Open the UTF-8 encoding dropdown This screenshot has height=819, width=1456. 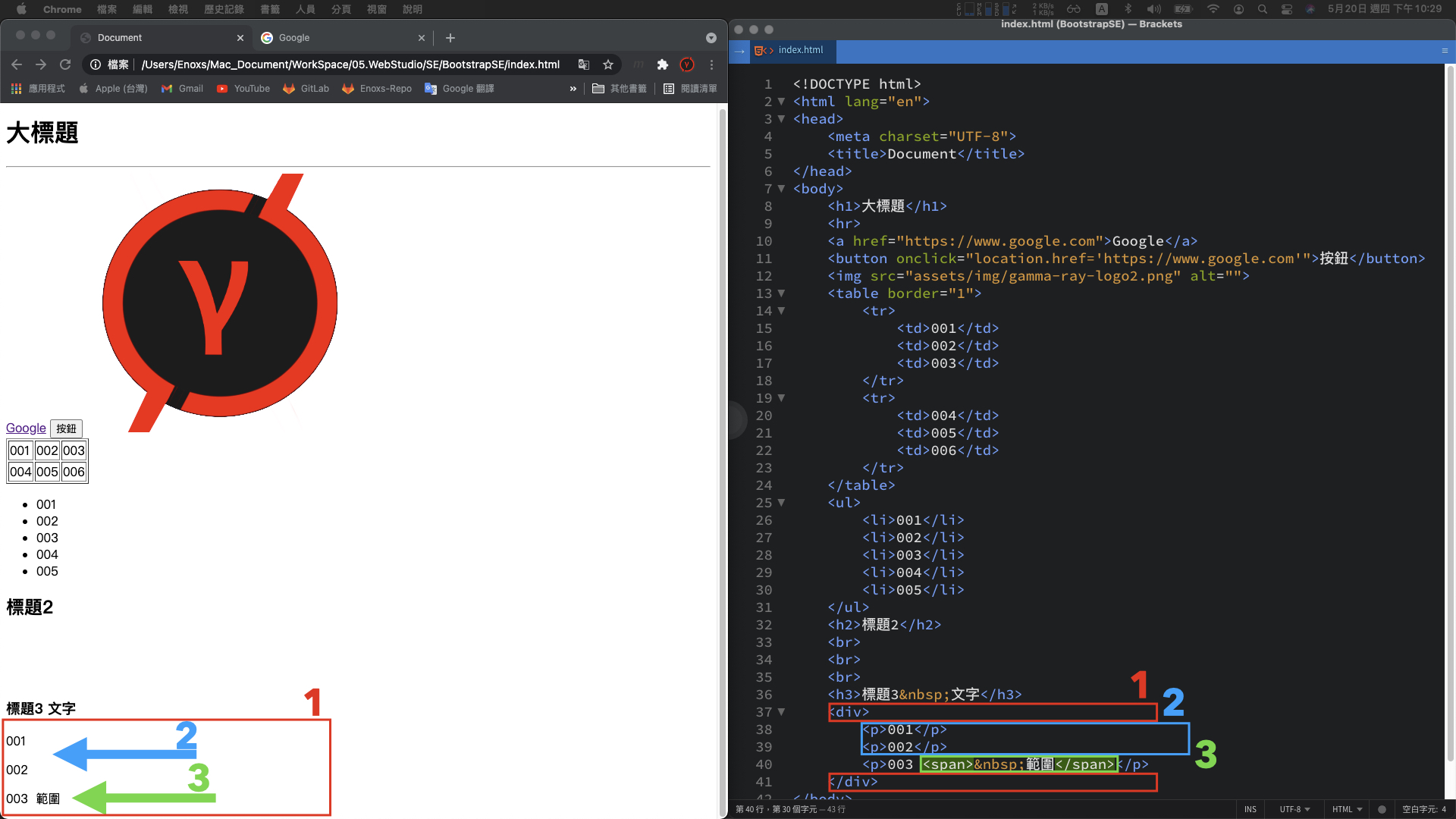pos(1294,809)
